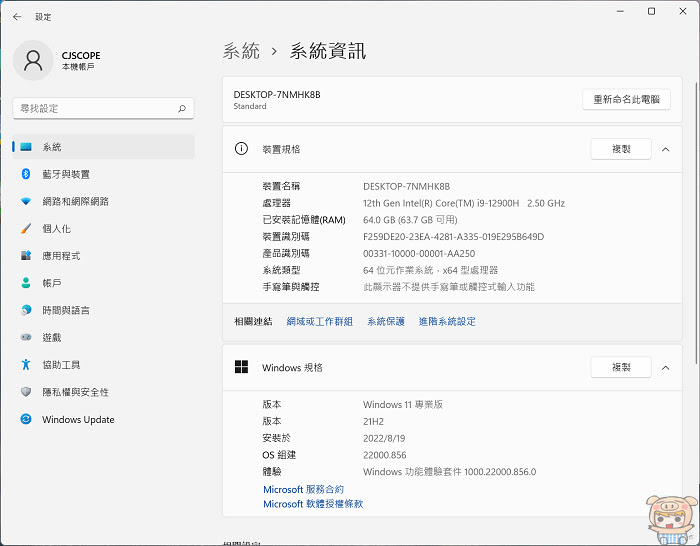Click the back arrow icon
The height and width of the screenshot is (546, 700).
17,17
